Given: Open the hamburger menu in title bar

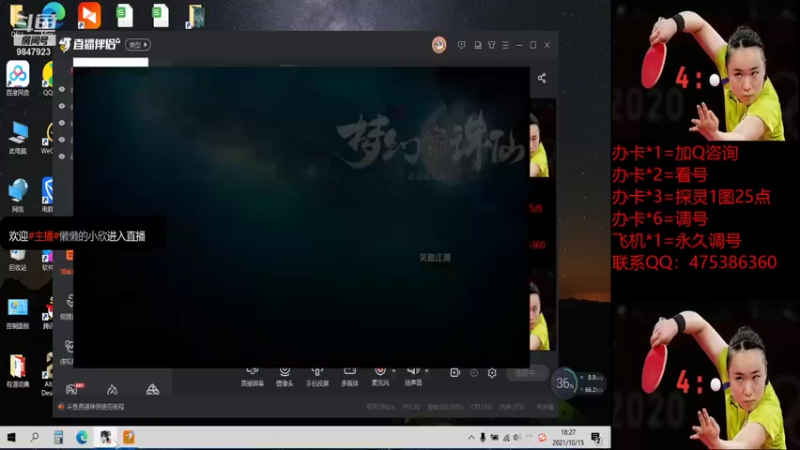Looking at the screenshot, I should click(505, 45).
